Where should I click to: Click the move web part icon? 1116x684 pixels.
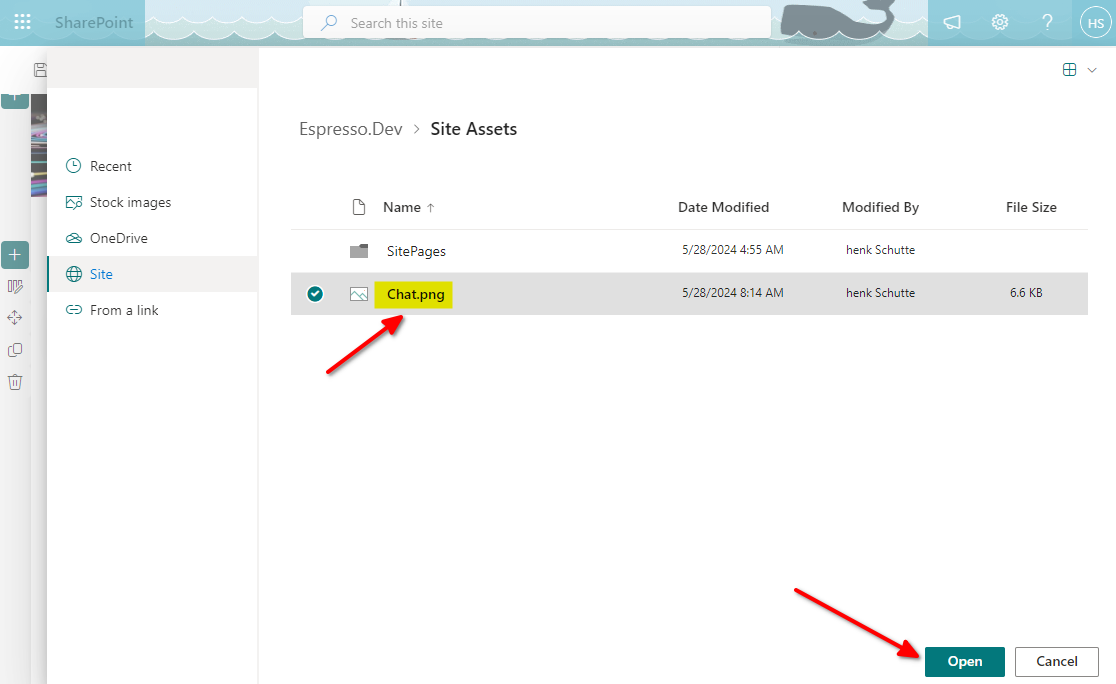tap(15, 318)
